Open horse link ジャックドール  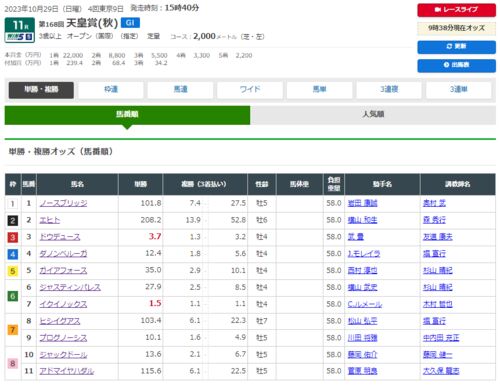[63, 355]
